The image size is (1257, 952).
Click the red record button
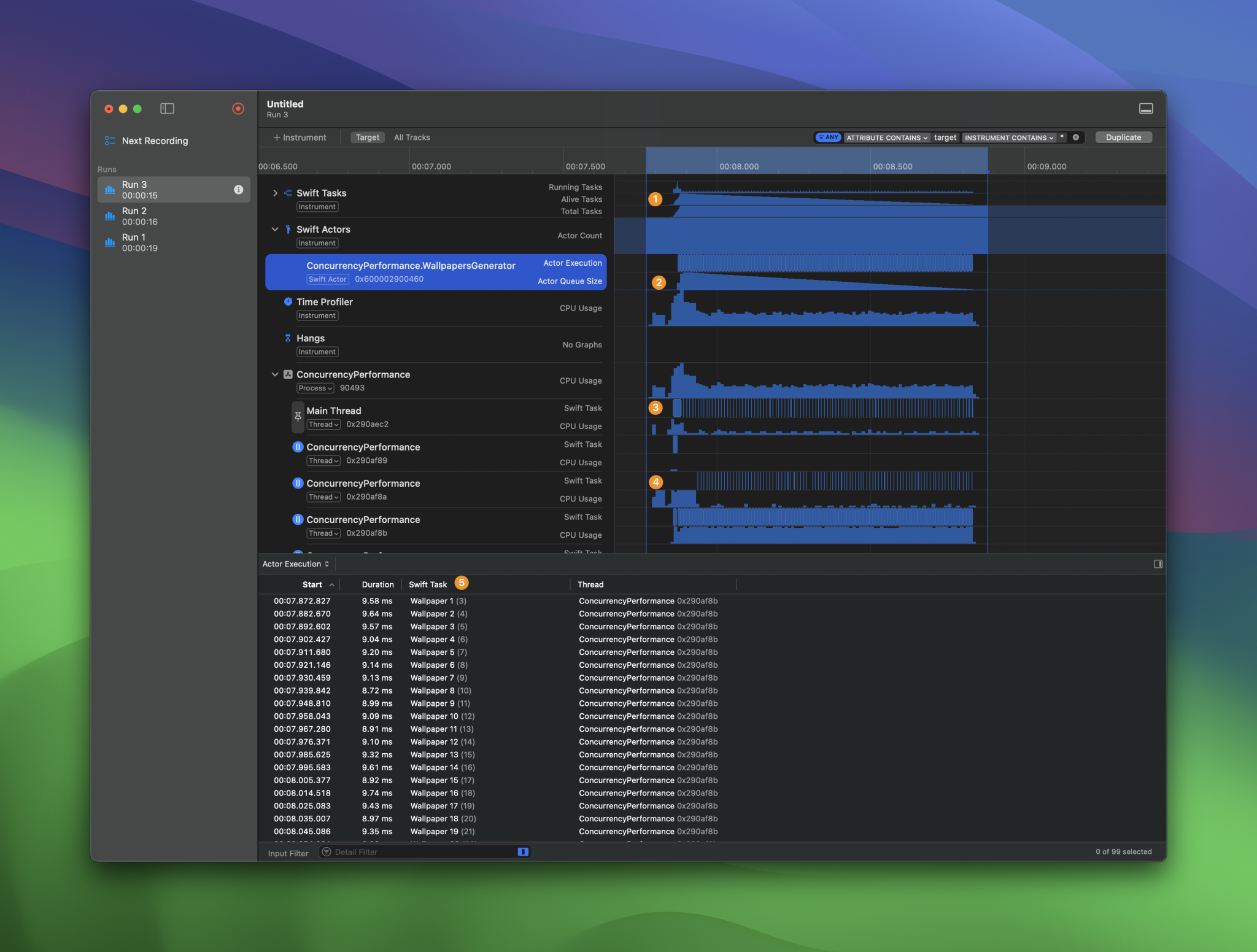(x=238, y=109)
